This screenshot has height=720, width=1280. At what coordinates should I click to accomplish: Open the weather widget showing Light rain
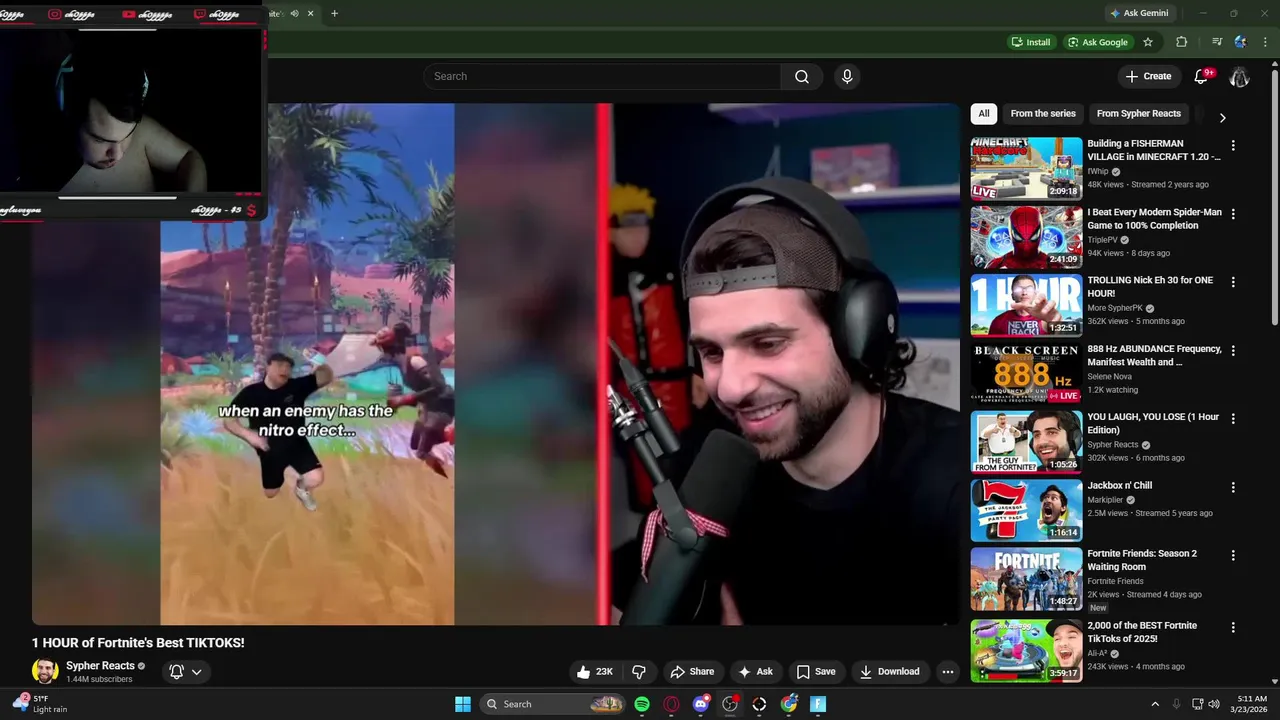(38, 704)
